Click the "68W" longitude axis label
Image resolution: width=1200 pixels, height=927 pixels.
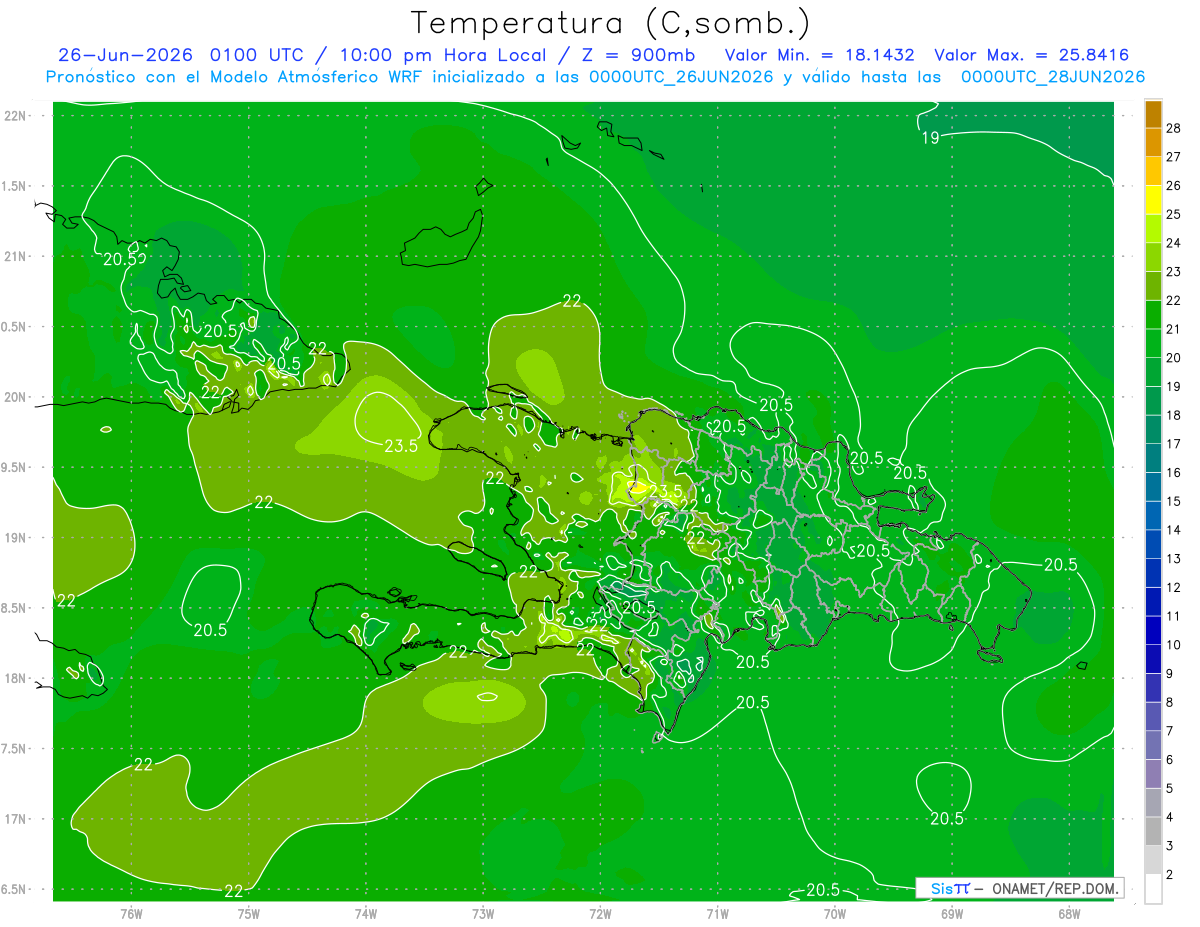(x=1069, y=913)
